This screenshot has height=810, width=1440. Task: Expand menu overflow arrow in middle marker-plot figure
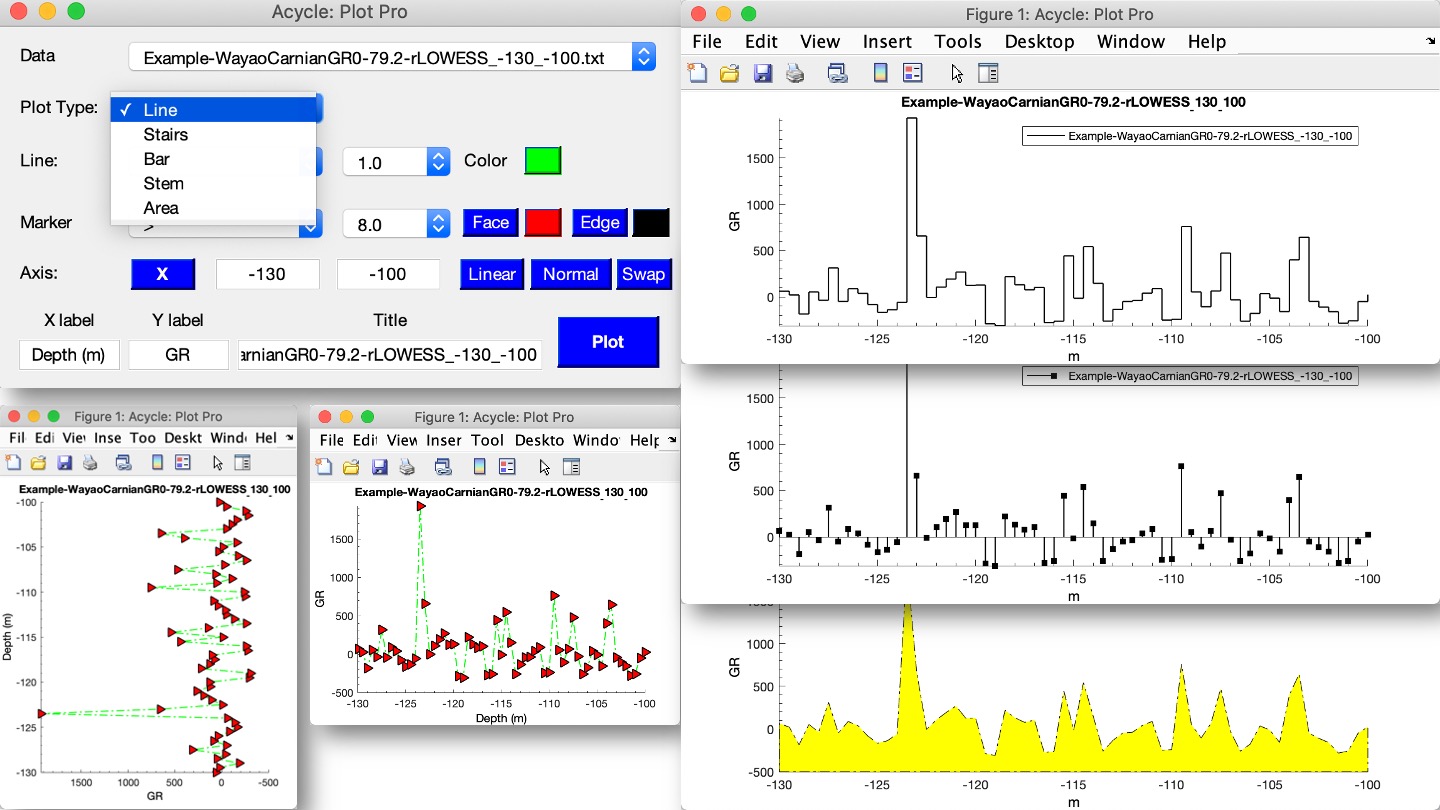click(x=672, y=440)
